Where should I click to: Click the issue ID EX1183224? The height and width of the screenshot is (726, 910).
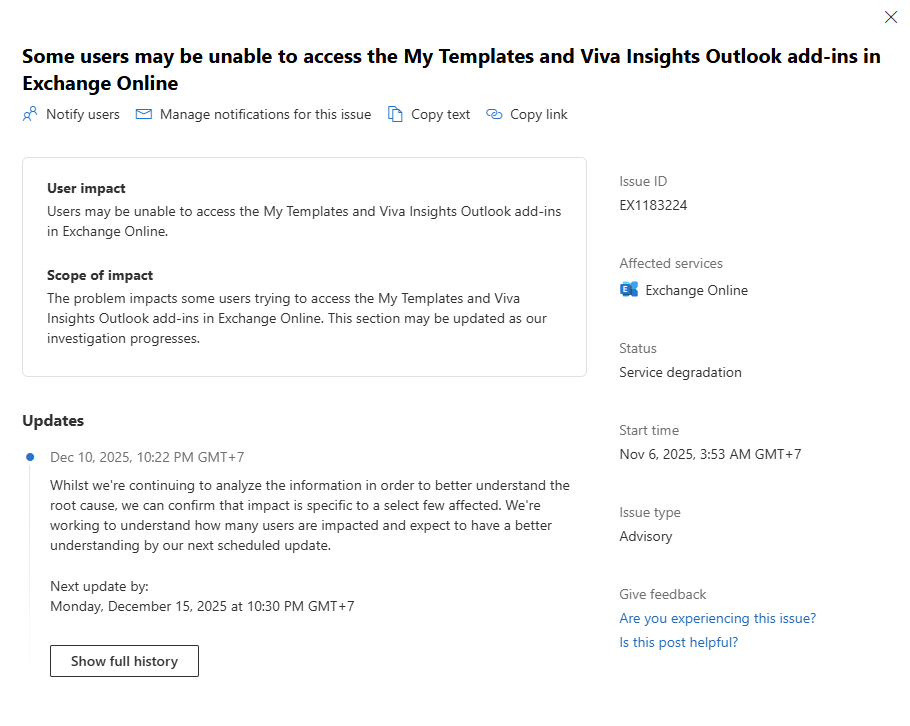pyautogui.click(x=653, y=205)
